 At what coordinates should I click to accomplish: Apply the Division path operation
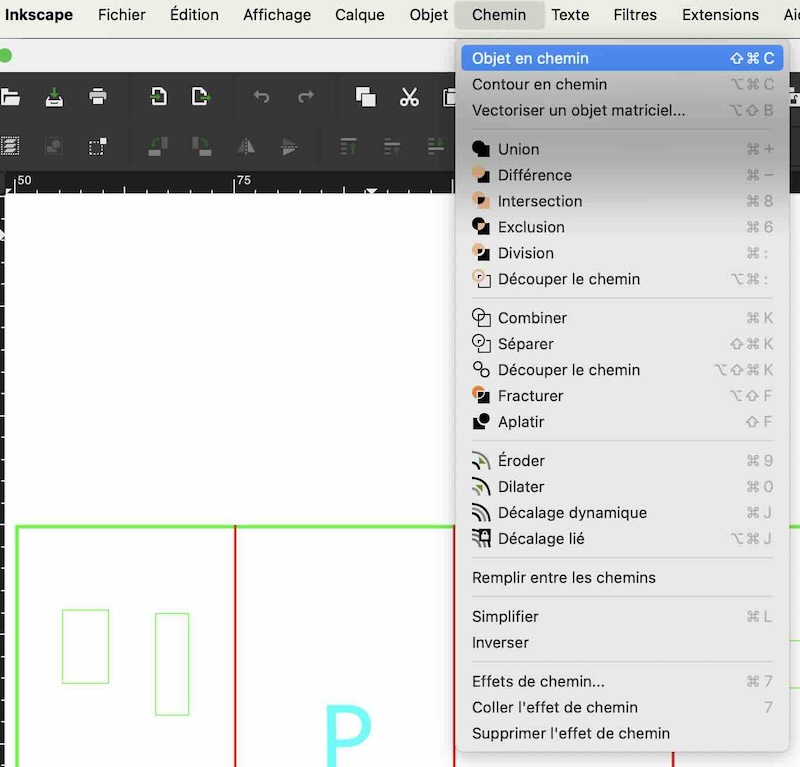pos(622,253)
